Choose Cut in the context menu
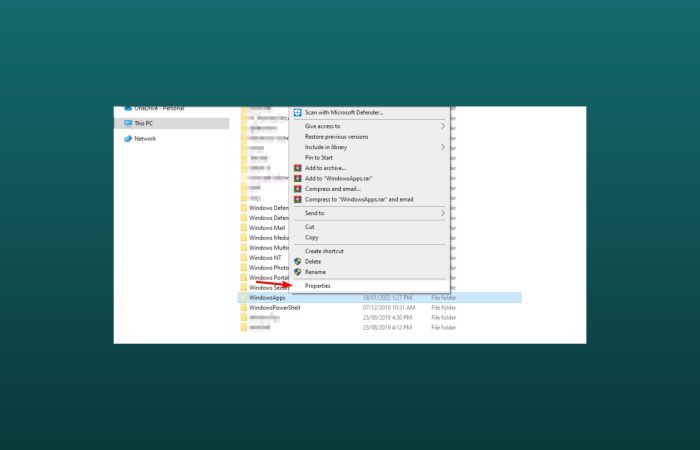 click(x=310, y=227)
